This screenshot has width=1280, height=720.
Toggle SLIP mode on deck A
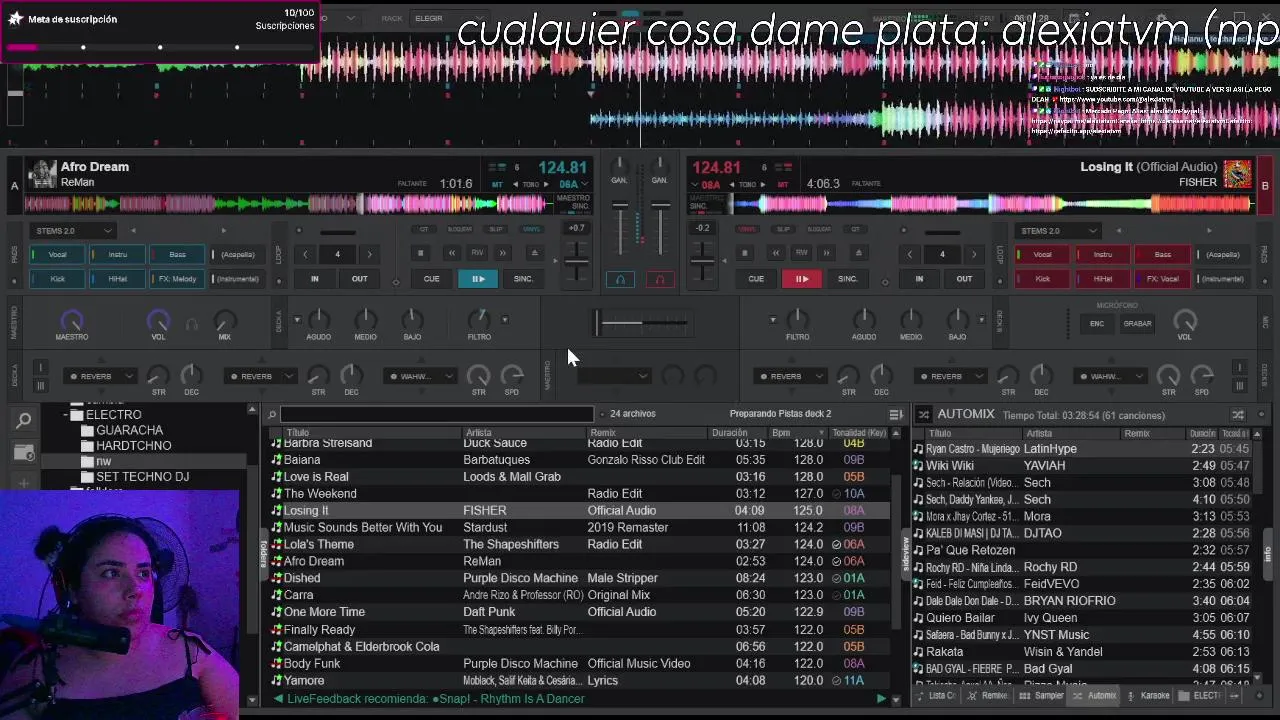(x=495, y=230)
